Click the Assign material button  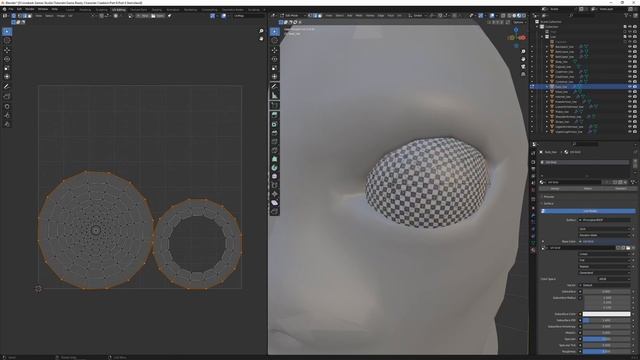[555, 189]
